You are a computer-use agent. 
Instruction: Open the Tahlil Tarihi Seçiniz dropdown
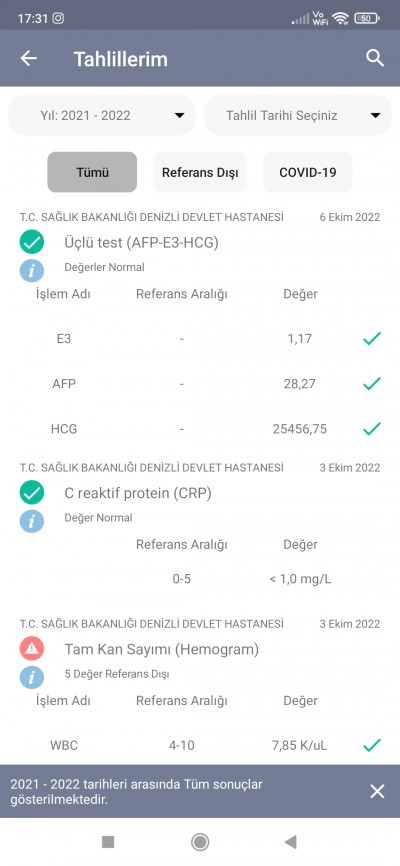pos(298,115)
